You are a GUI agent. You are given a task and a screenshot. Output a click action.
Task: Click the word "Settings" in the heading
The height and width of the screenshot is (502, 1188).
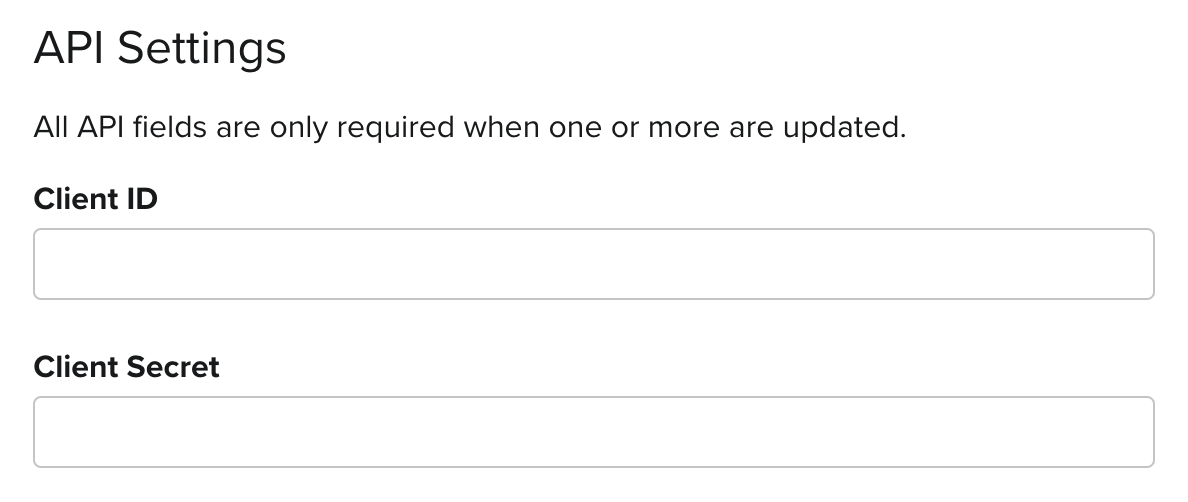pos(202,48)
